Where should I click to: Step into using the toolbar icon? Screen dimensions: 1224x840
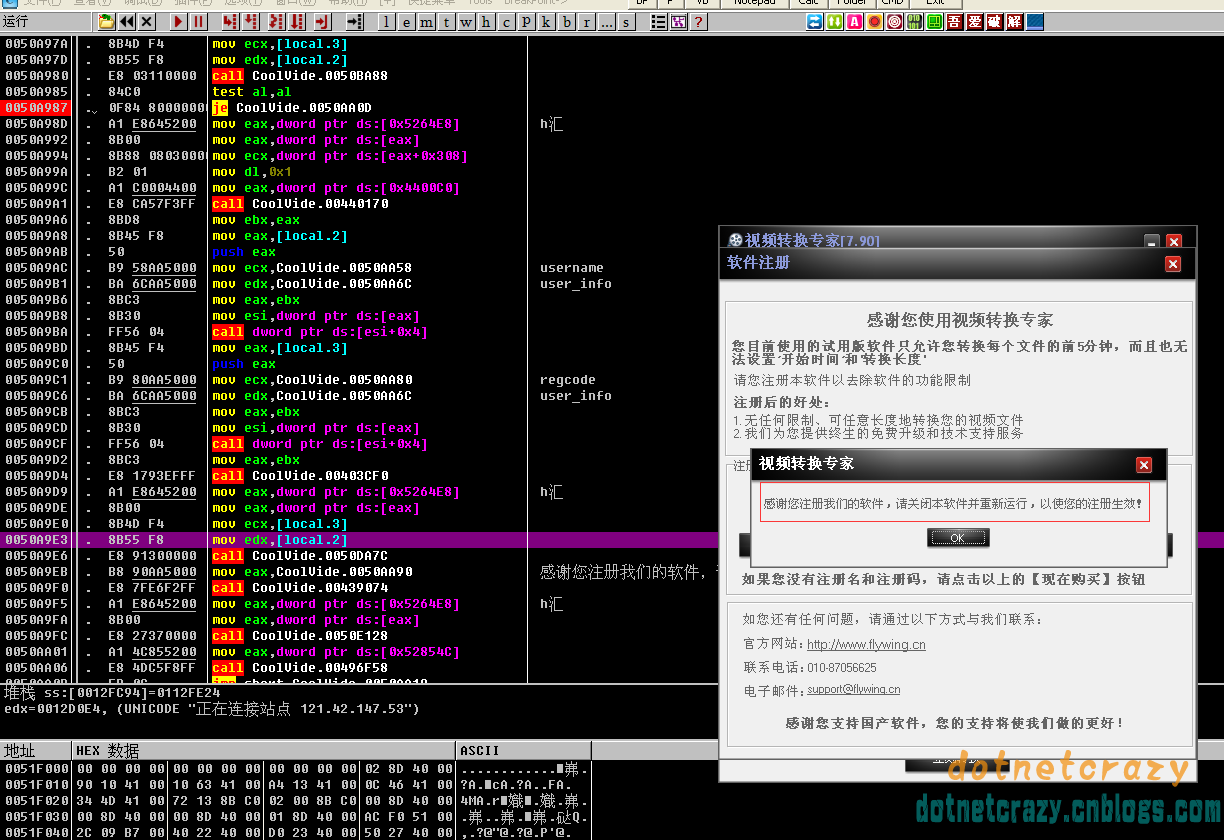pos(230,21)
